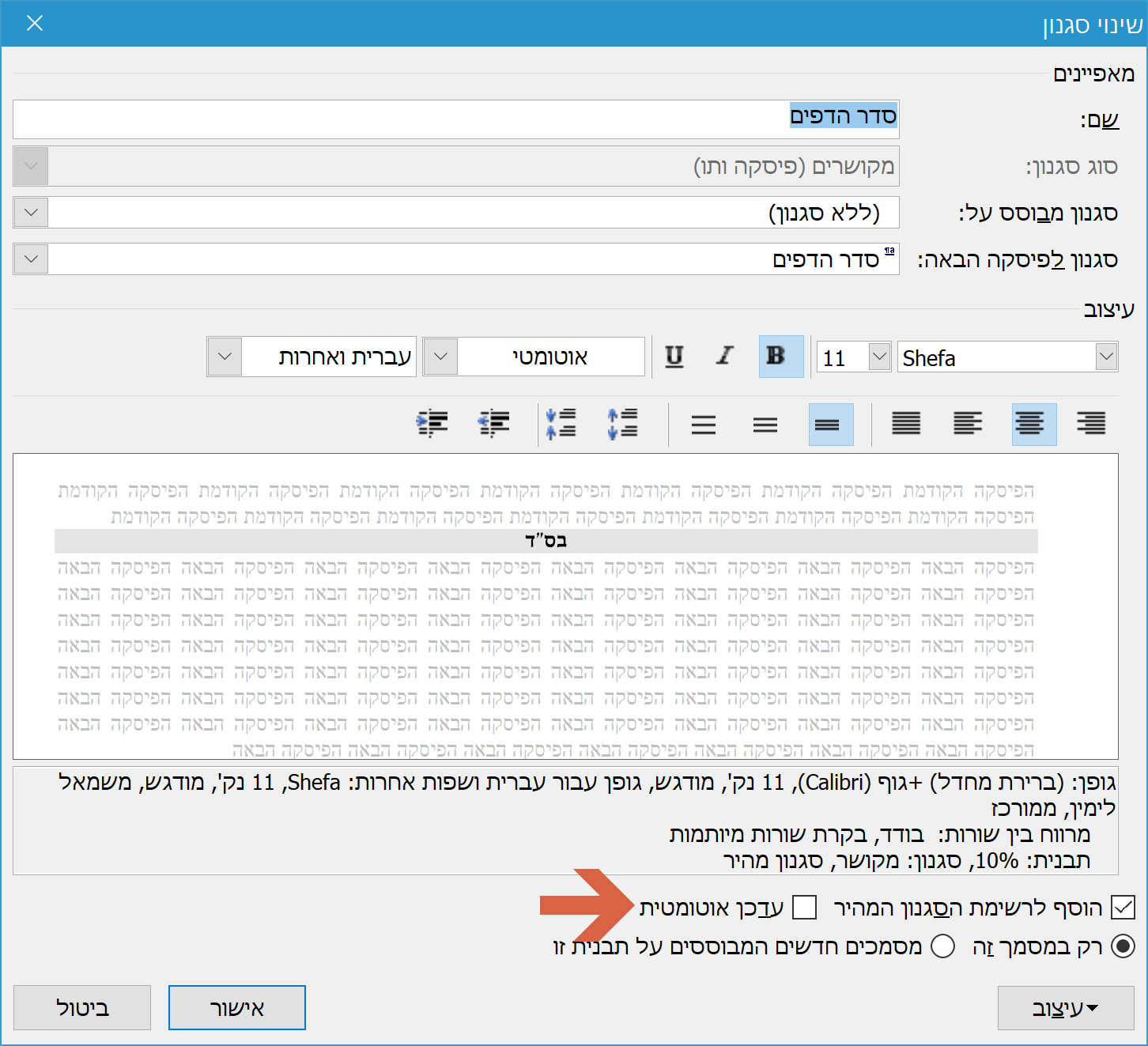Expand סגנון לפיסקה הבאה dropdown
This screenshot has height=1046, width=1148.
pos(31,259)
